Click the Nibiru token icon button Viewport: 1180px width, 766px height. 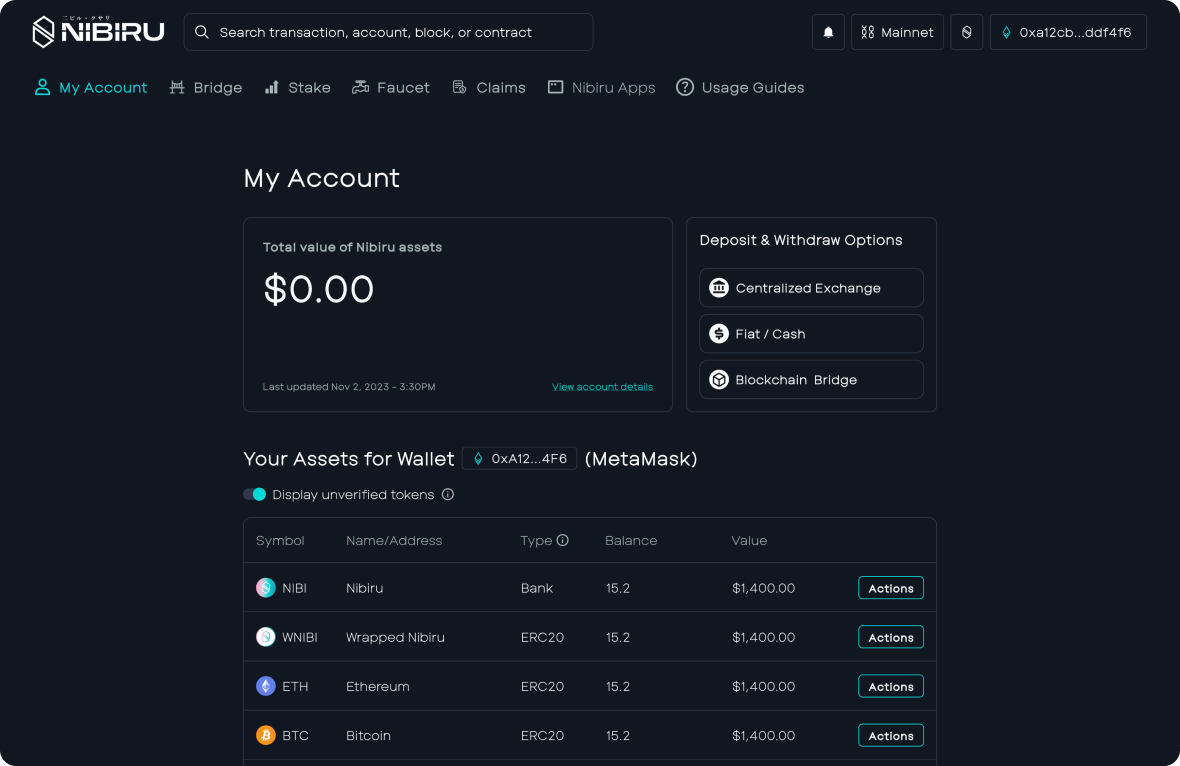click(x=966, y=32)
